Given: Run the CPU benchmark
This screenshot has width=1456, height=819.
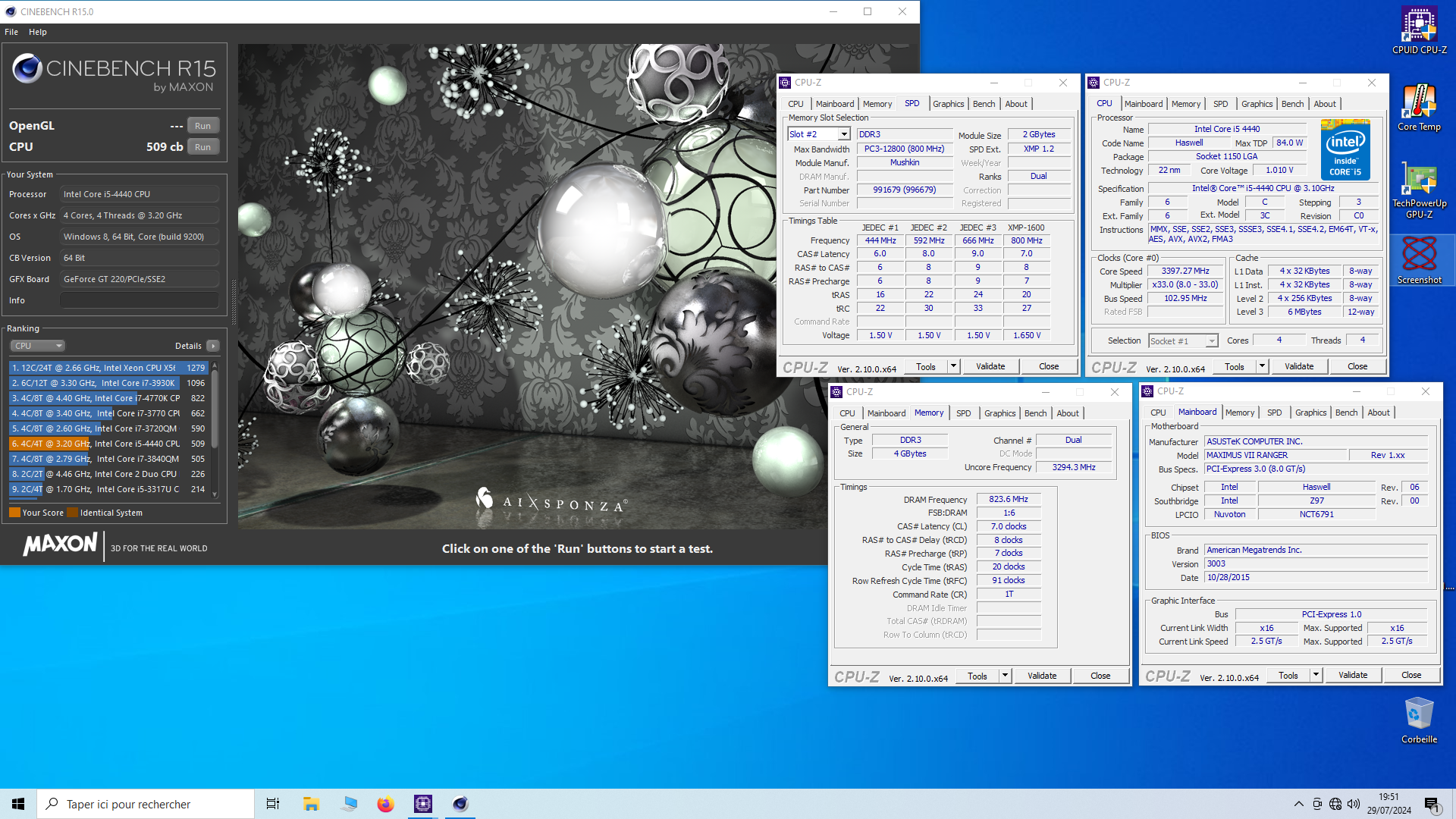Looking at the screenshot, I should [202, 147].
